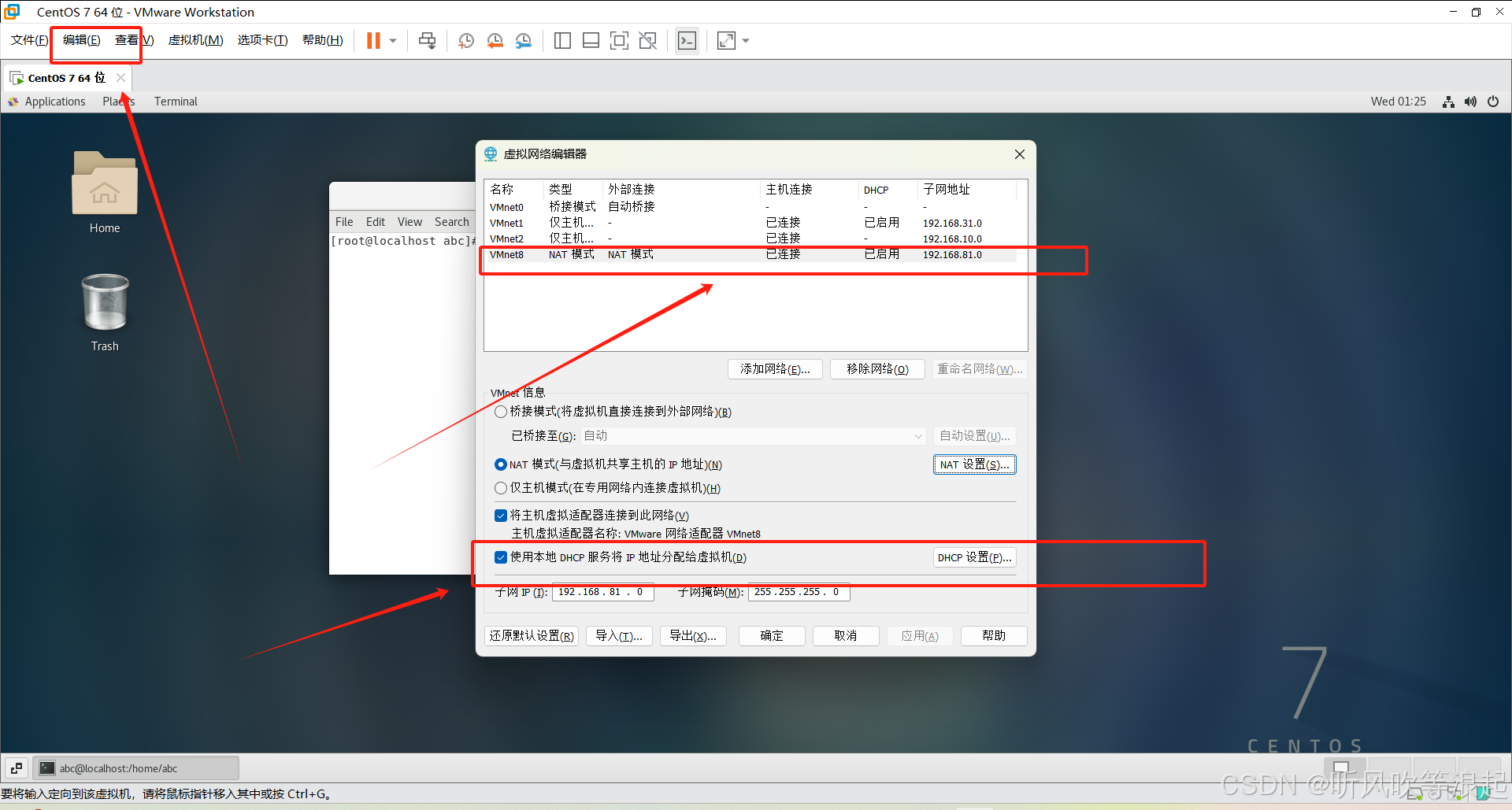Click the orange pause VM icon
This screenshot has height=810, width=1512.
373,41
